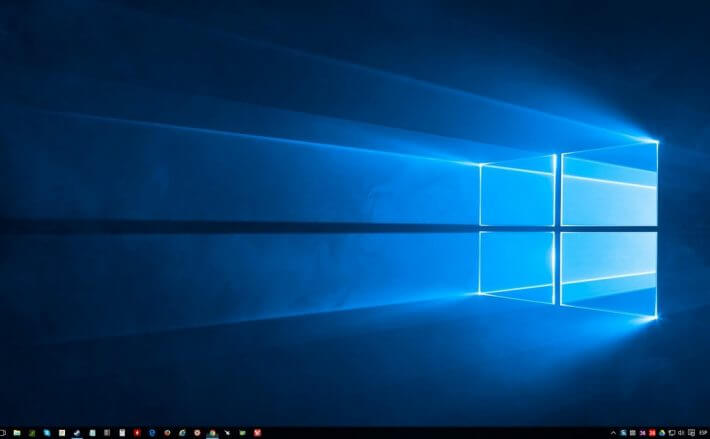Image resolution: width=710 pixels, height=439 pixels.
Task: Click the orange Firefox-style browser icon
Action: click(x=167, y=433)
